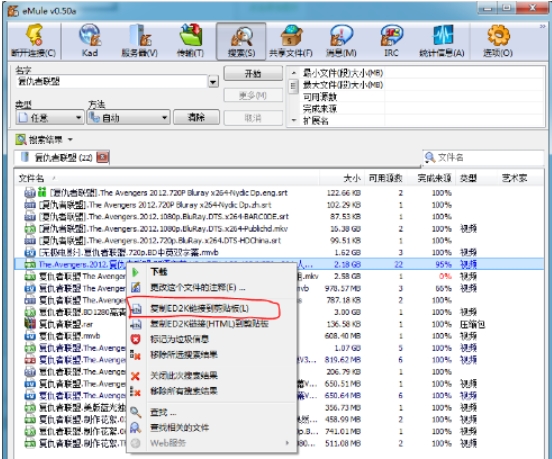This screenshot has height=459, width=552.
Task: Open the Servers (服务器) toolbar icon
Action: tap(140, 41)
